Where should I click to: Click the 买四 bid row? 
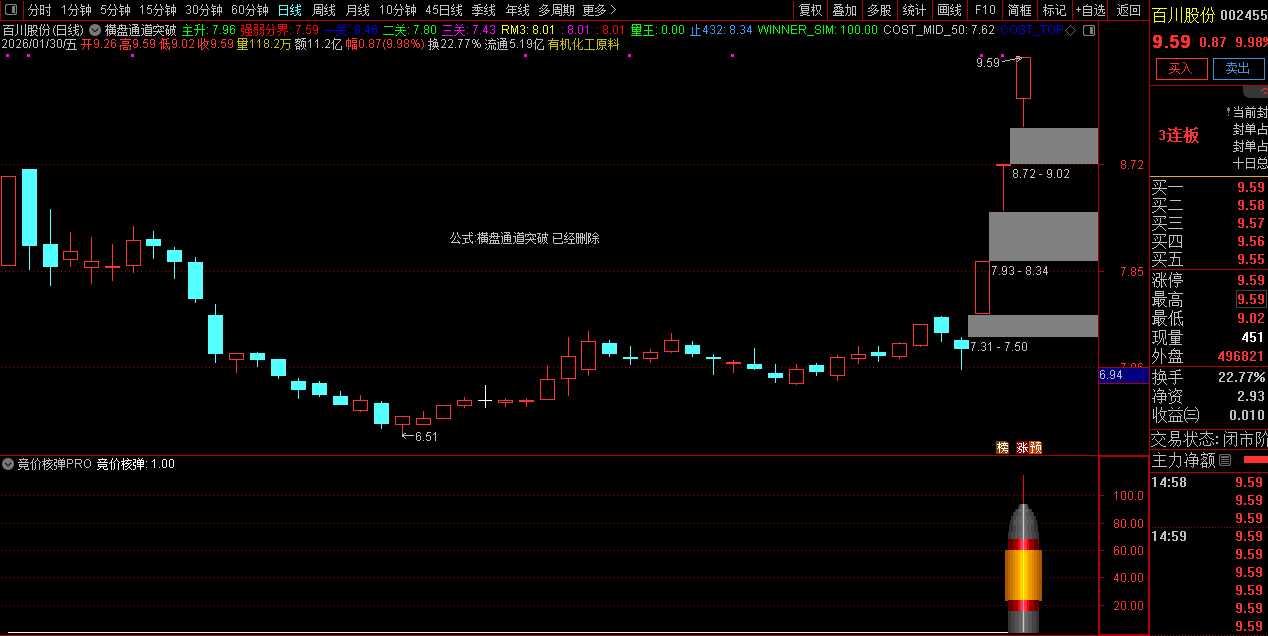1208,241
